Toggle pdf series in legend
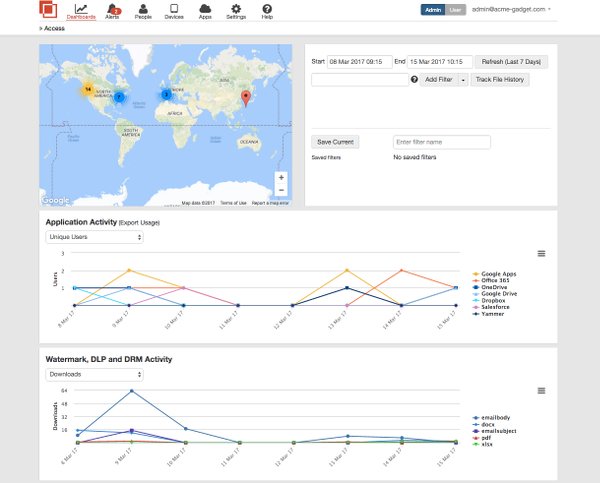 482,438
